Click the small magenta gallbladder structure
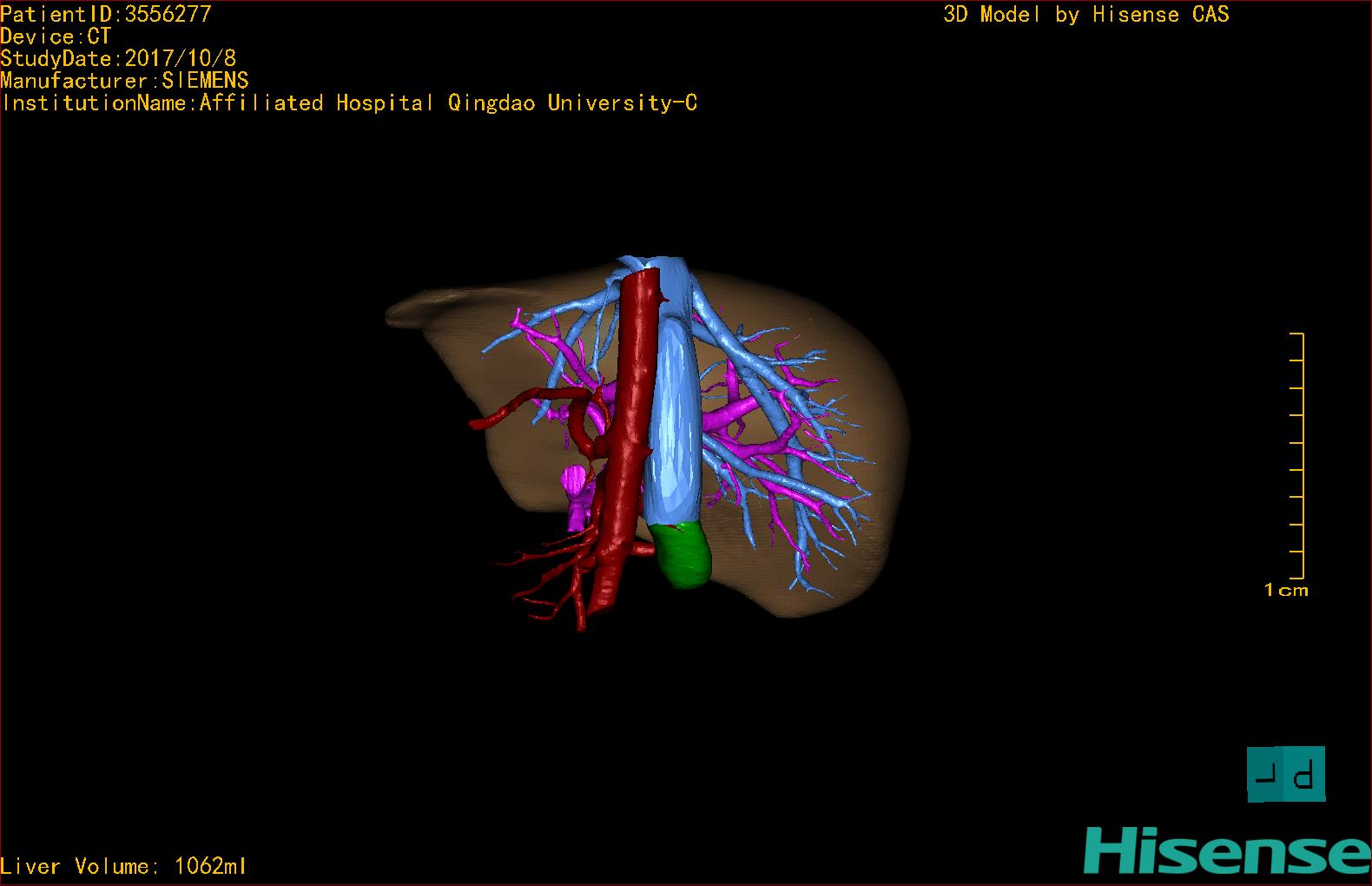 (576, 497)
